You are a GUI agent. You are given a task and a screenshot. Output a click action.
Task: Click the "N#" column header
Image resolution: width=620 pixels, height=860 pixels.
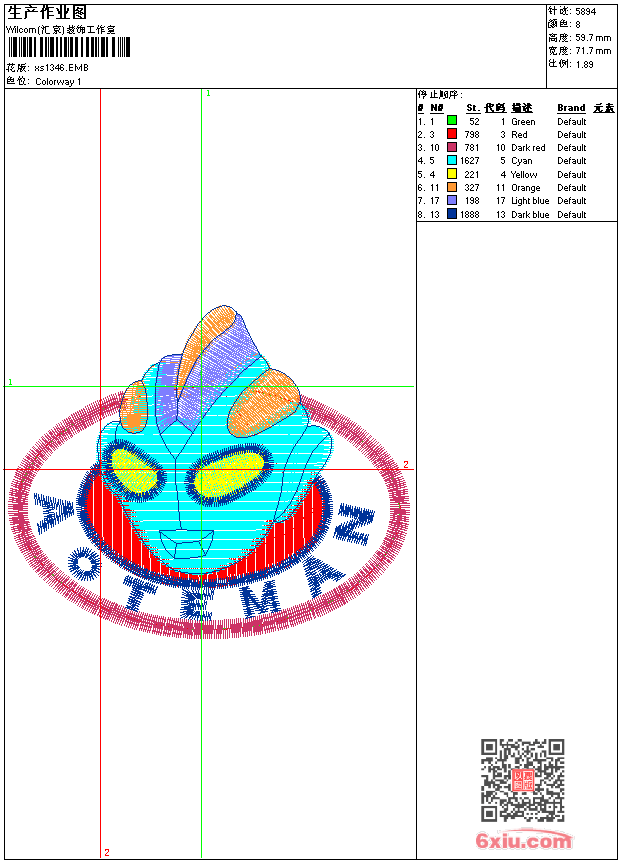click(437, 108)
